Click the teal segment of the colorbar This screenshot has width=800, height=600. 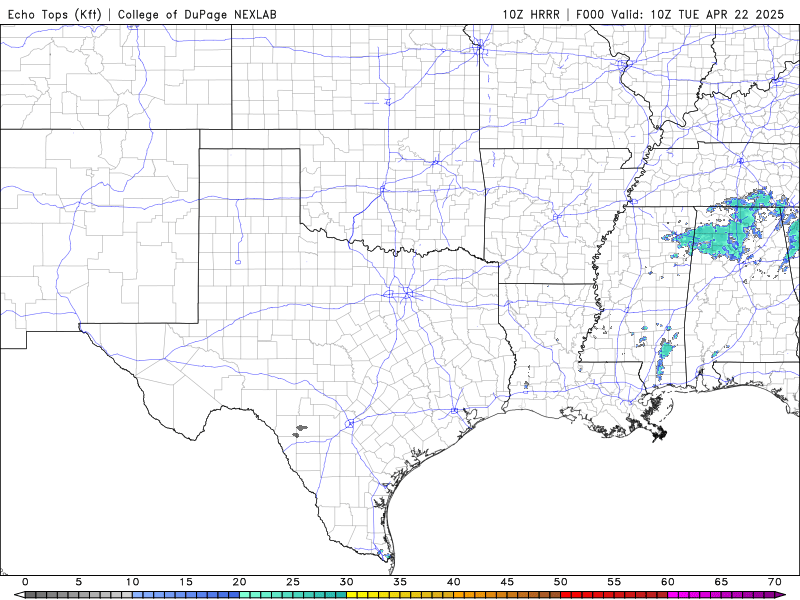tap(293, 595)
